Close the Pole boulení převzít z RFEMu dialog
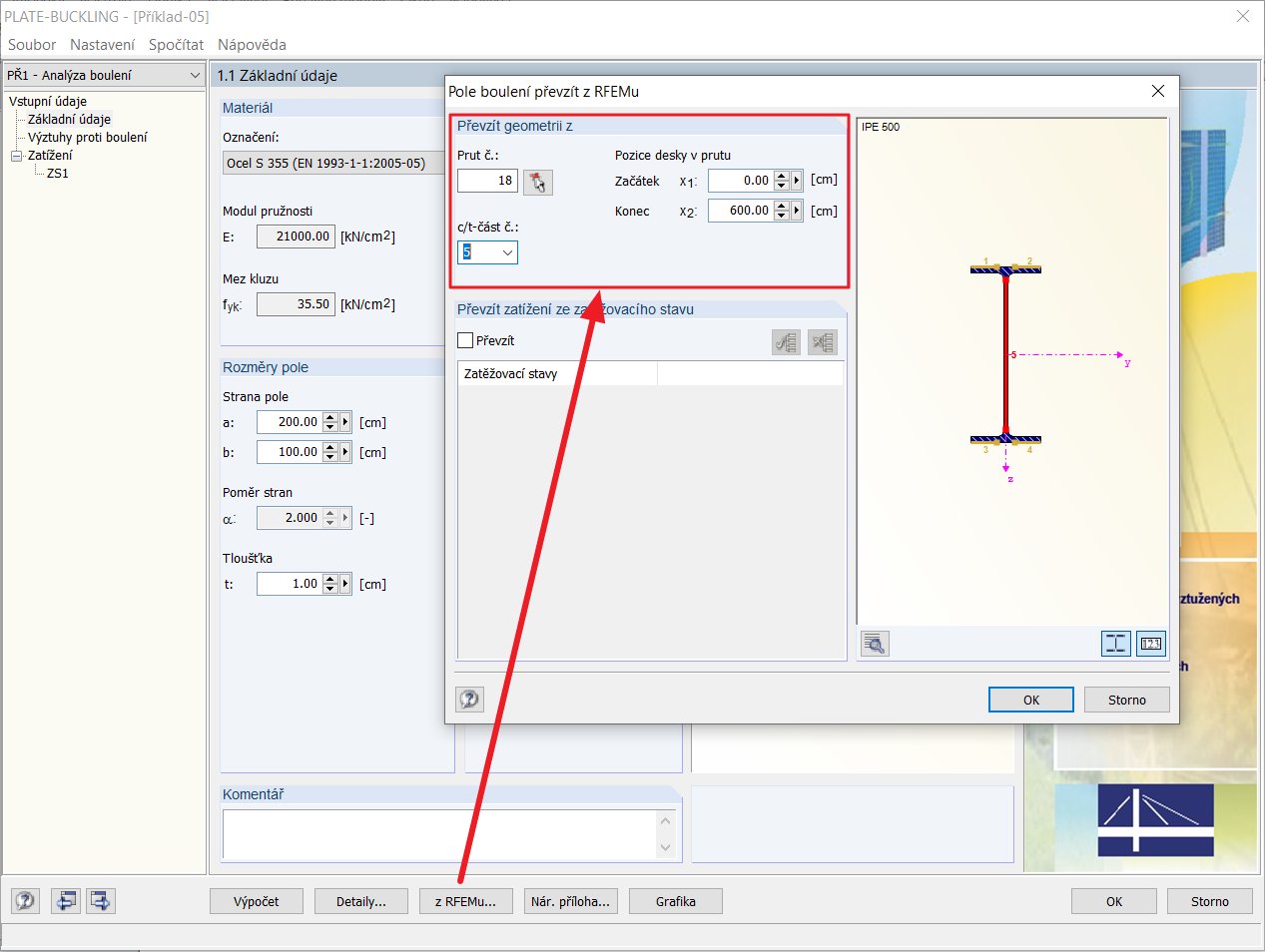This screenshot has height=952, width=1265. (1158, 91)
